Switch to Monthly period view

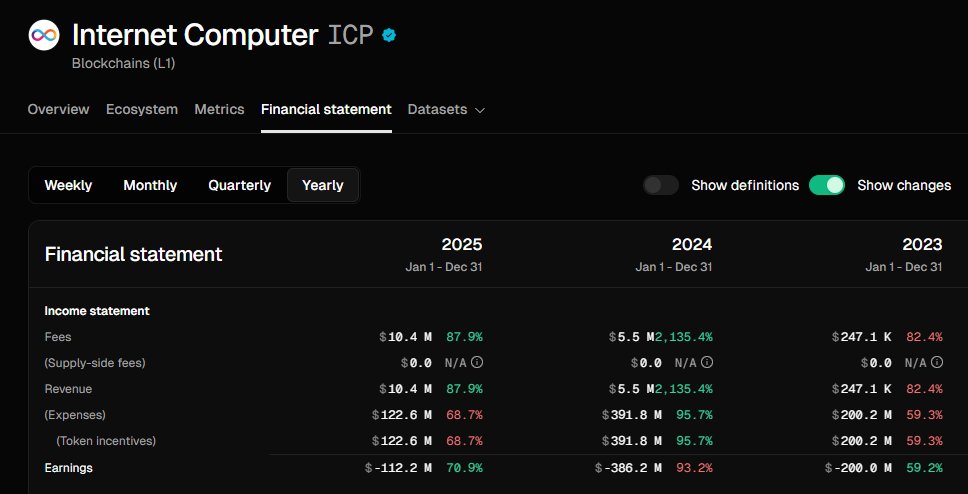tap(150, 185)
